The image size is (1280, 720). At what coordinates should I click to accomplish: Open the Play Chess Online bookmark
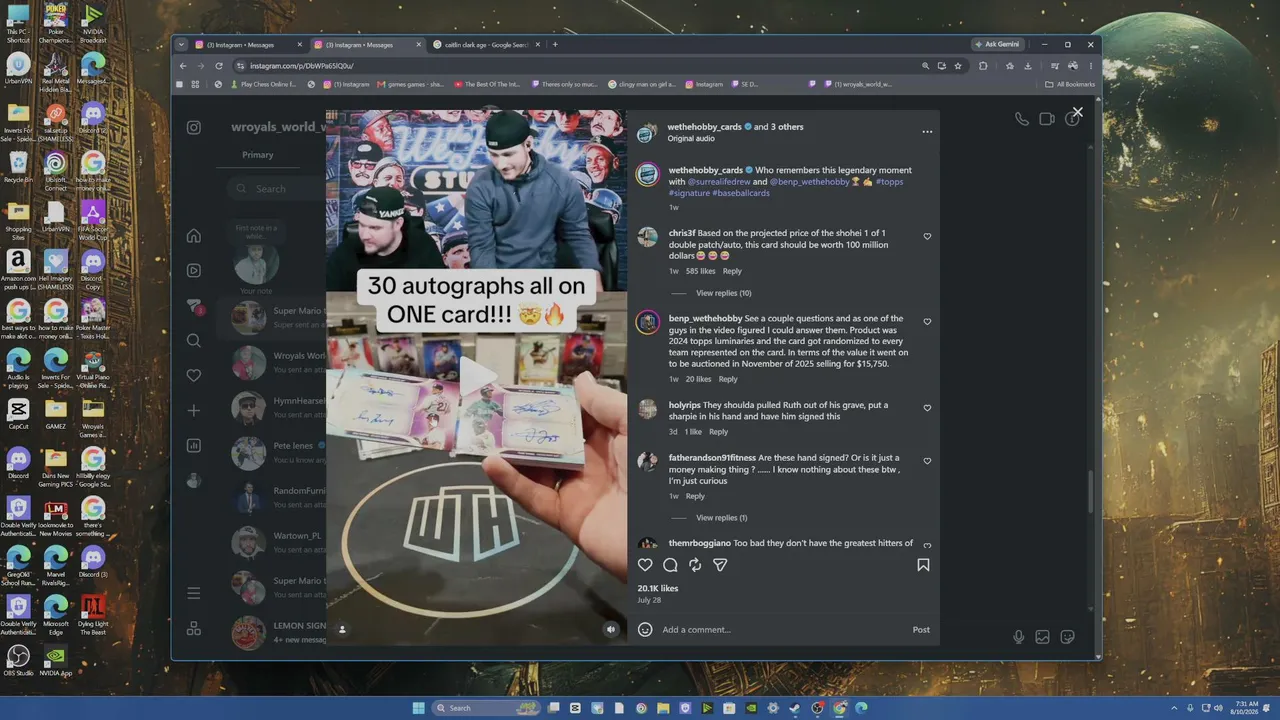point(263,84)
